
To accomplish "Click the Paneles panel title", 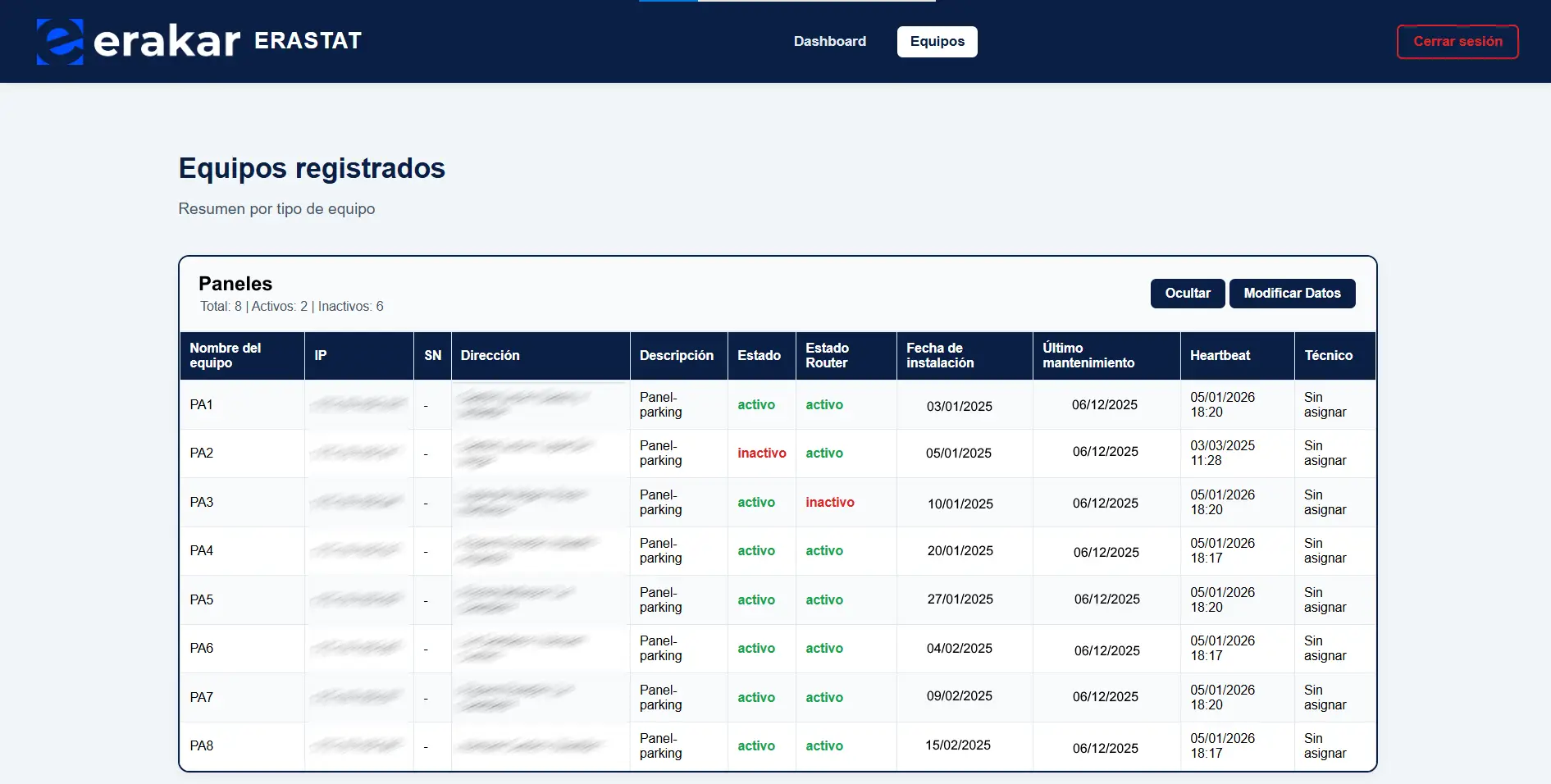I will [x=235, y=284].
